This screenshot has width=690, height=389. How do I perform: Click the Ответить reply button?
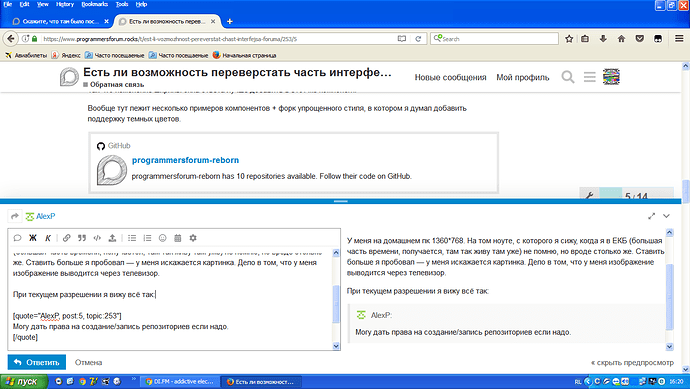click(x=37, y=362)
